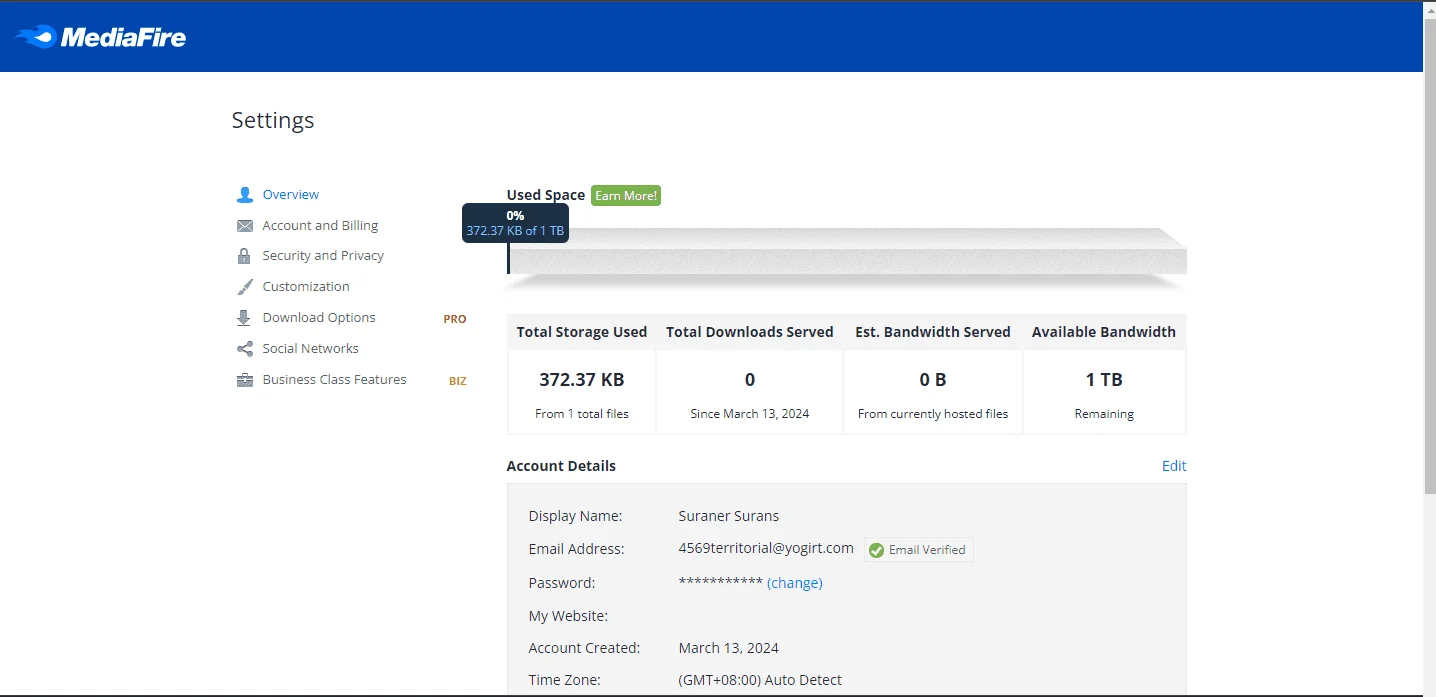
Task: Click the Customization brush icon
Action: pos(244,287)
